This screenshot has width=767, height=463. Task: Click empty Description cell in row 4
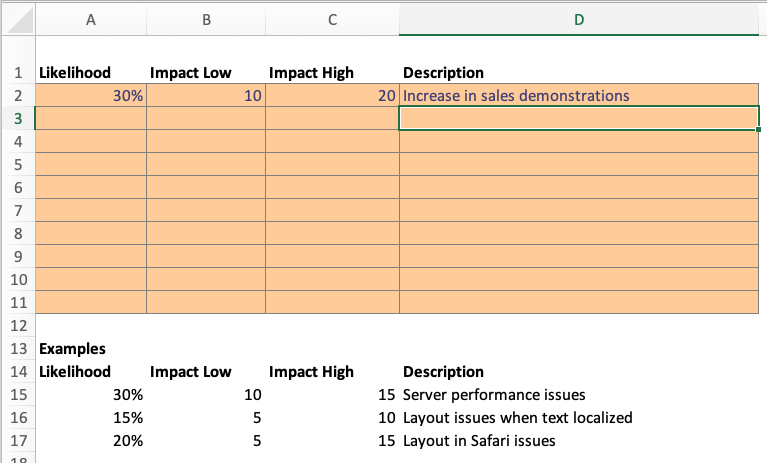579,141
